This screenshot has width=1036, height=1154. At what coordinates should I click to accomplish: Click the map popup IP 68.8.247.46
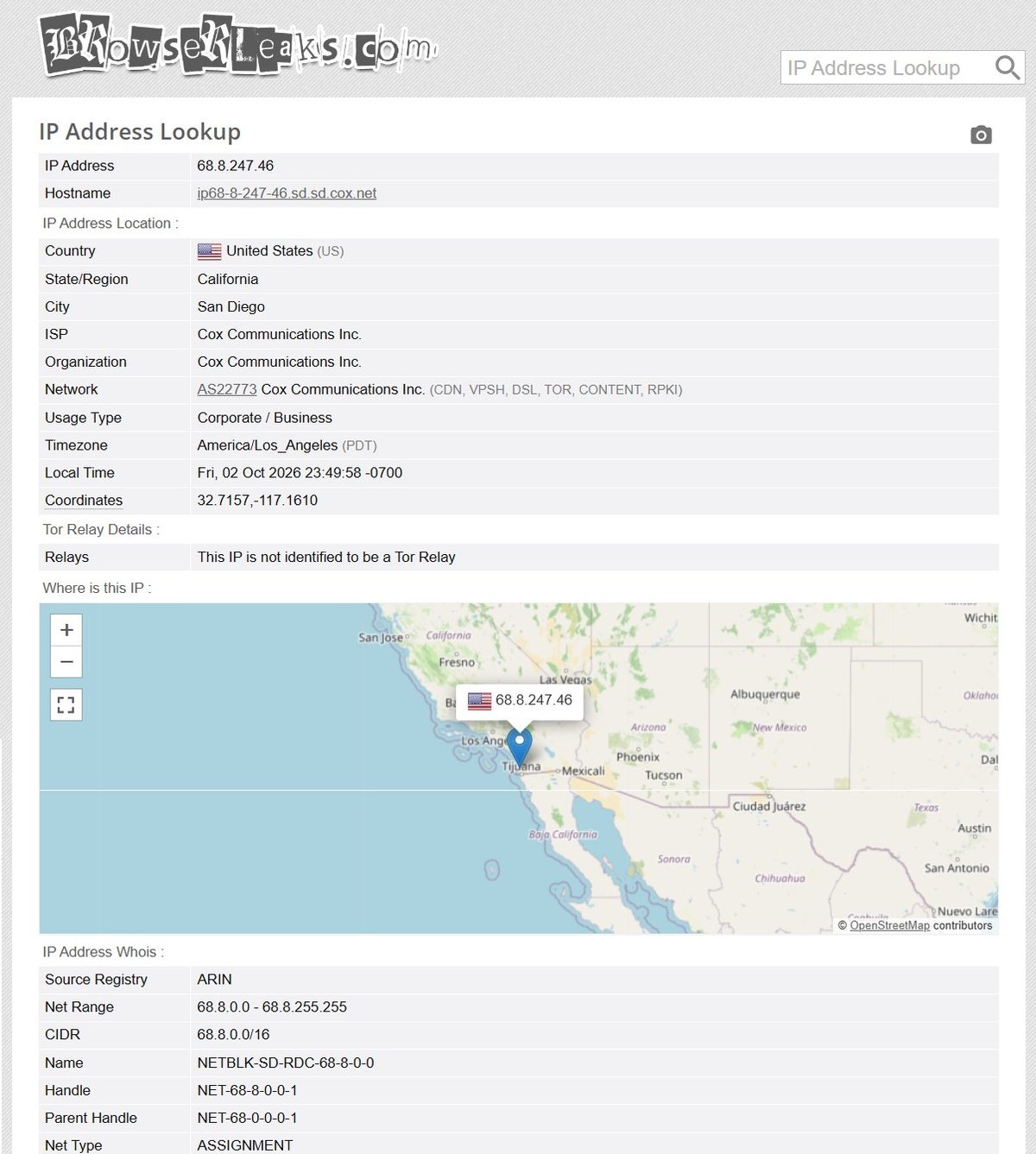click(534, 700)
